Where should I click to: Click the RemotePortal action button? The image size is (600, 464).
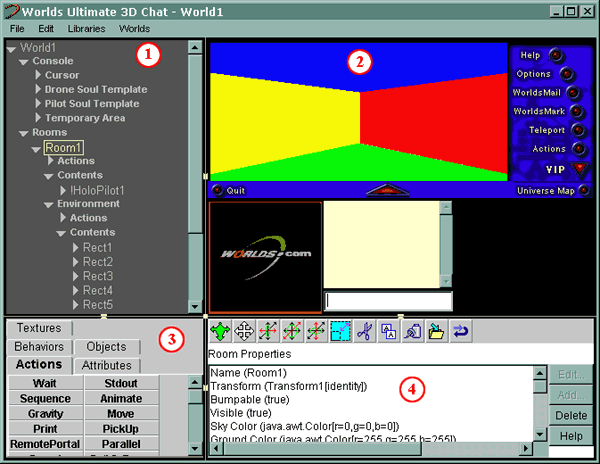(45, 444)
